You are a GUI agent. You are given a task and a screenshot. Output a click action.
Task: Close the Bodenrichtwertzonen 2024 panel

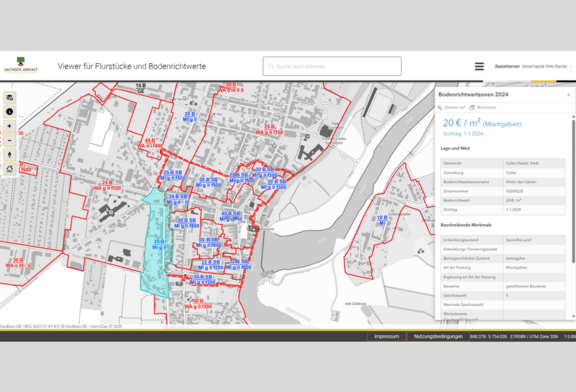pyautogui.click(x=568, y=95)
